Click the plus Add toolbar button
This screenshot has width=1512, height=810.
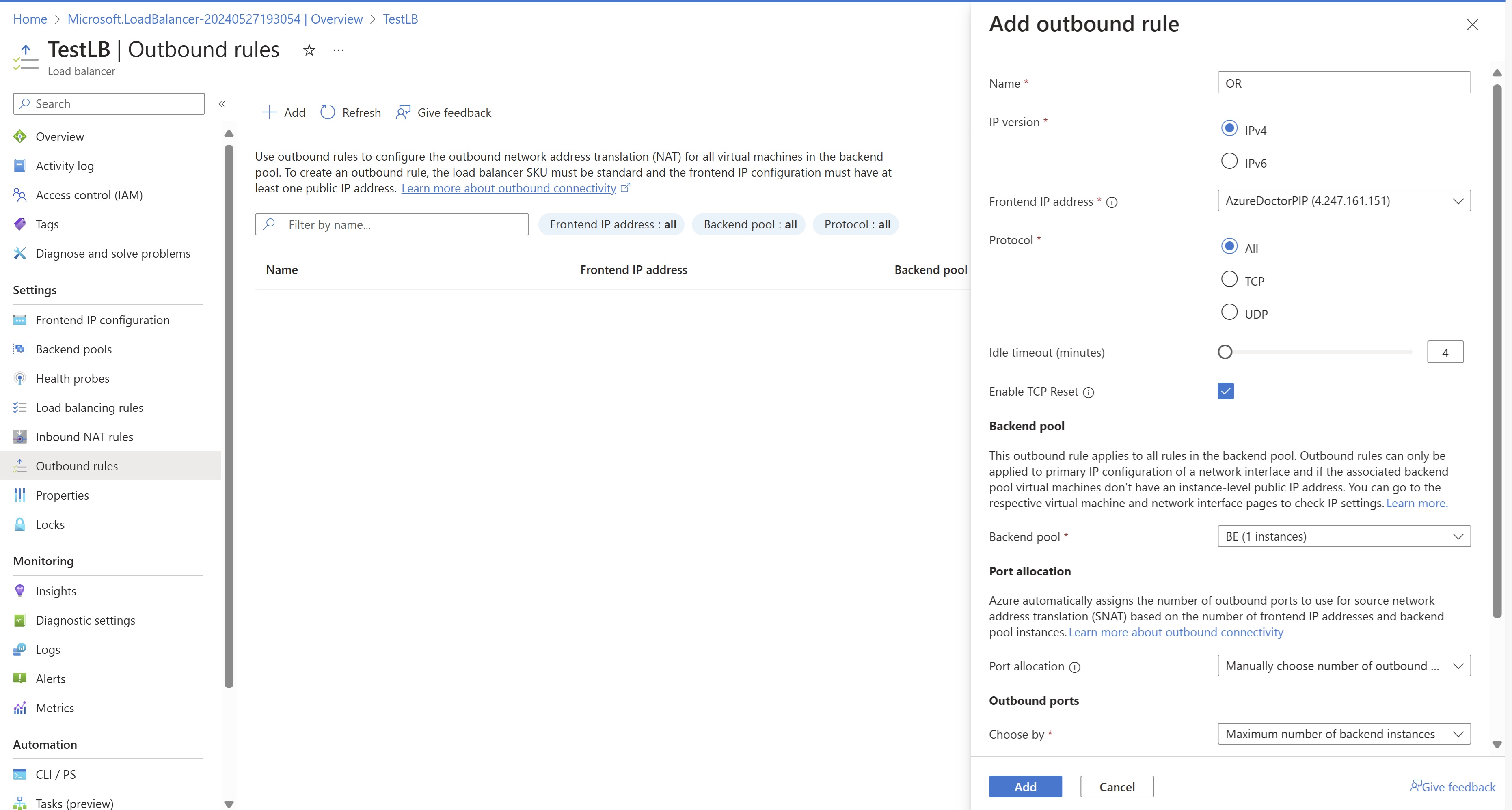[283, 112]
